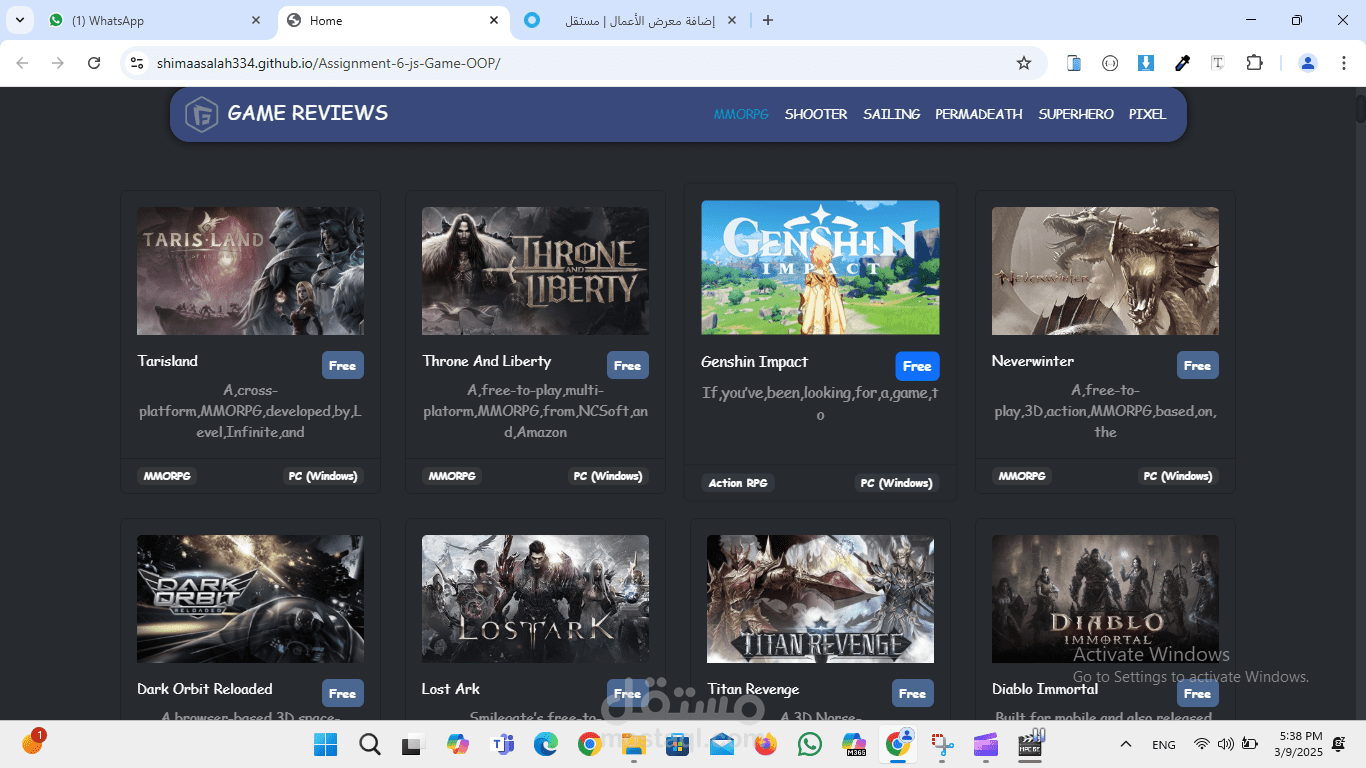
Task: Bookmark this page with the star icon
Action: 1024,63
